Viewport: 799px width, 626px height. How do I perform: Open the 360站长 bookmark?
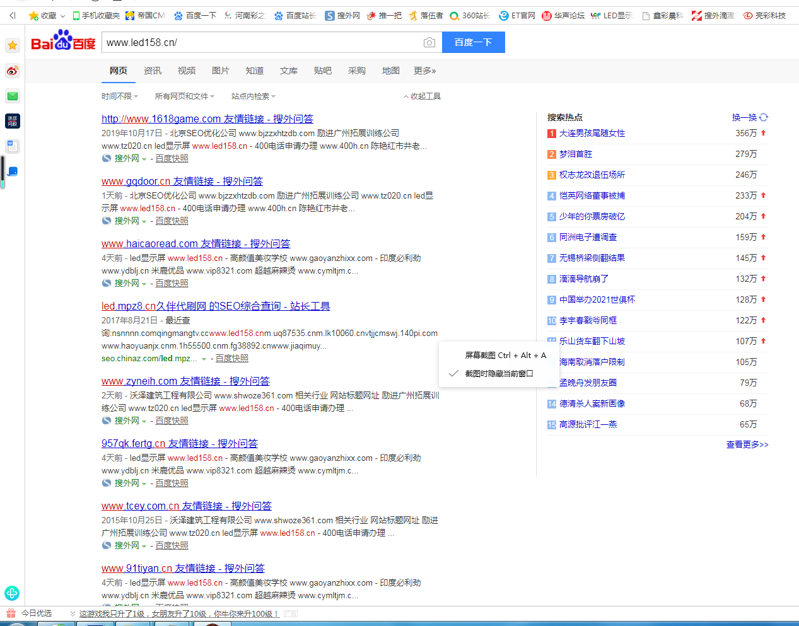point(470,16)
